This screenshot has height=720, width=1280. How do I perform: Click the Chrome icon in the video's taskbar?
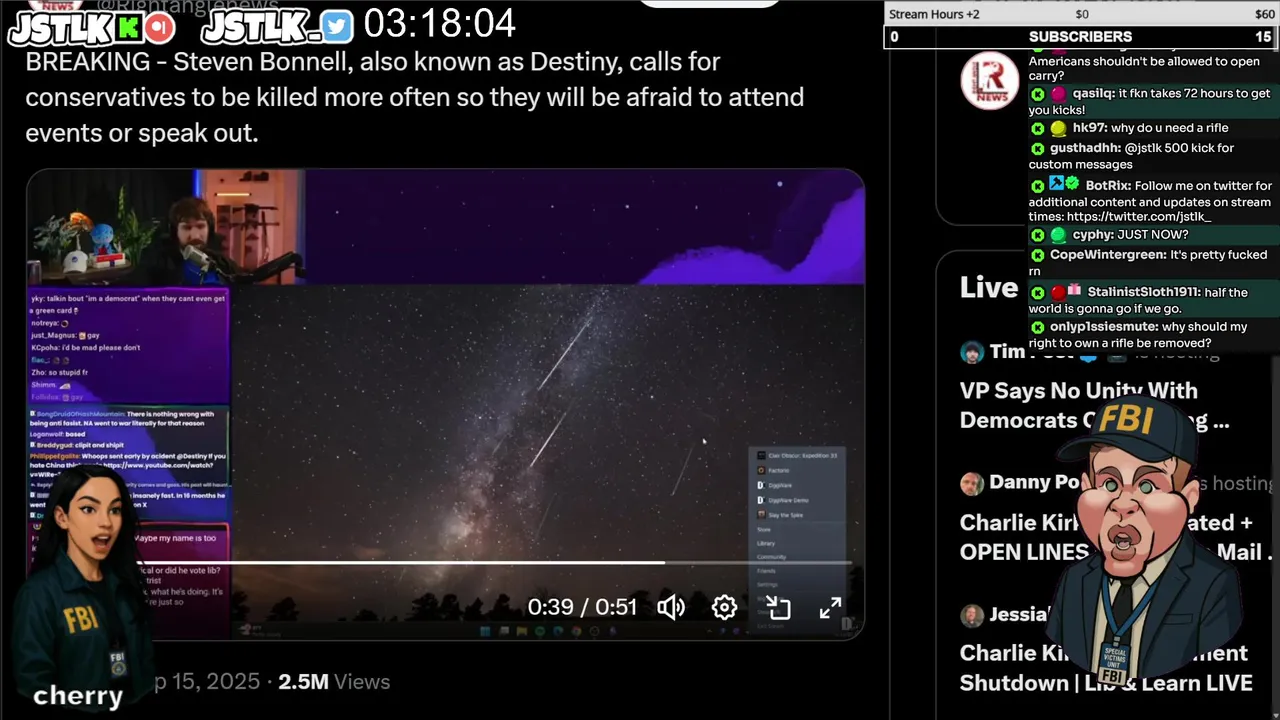pos(576,631)
